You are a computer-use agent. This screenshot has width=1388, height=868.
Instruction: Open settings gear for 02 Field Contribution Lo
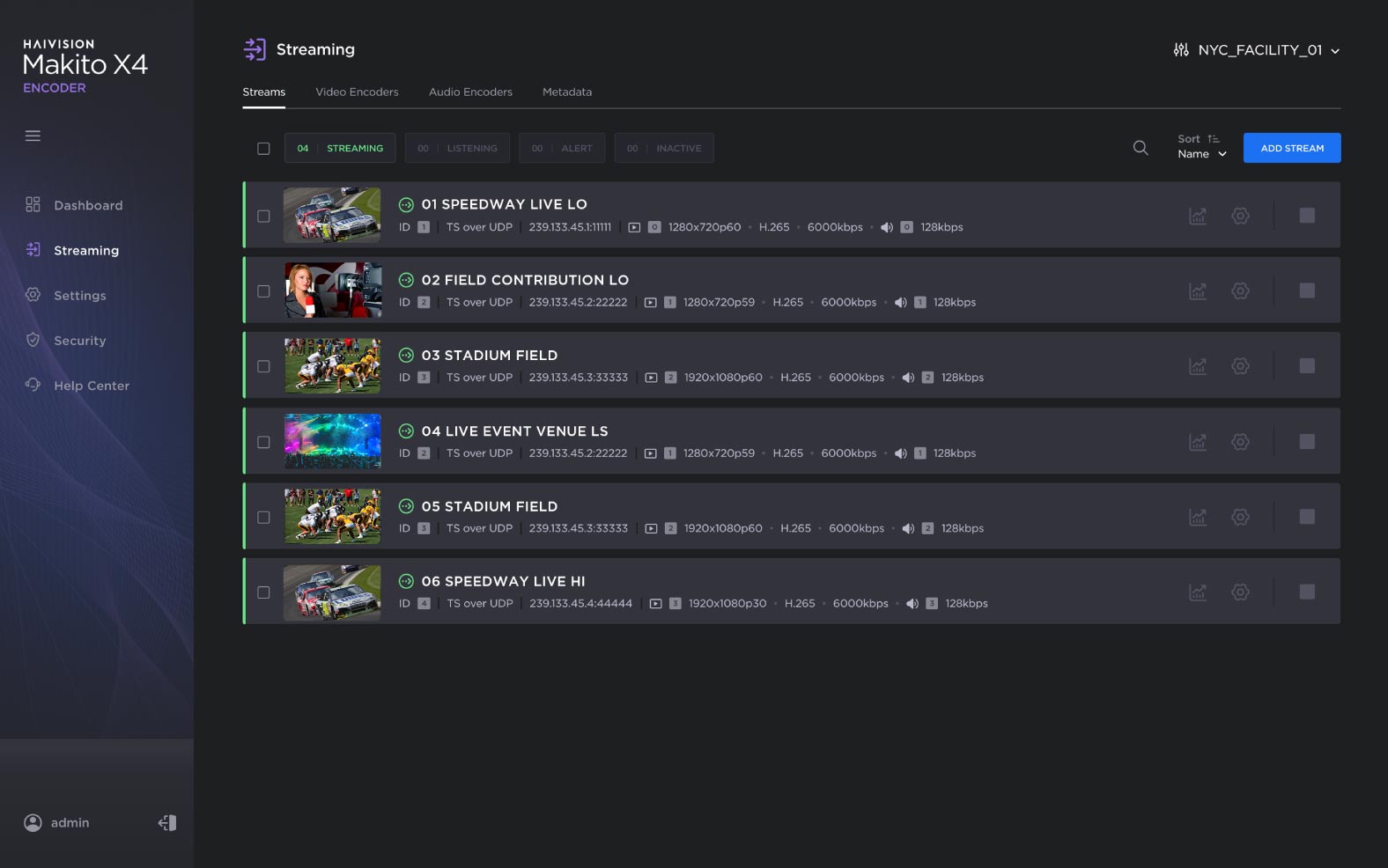click(1240, 291)
